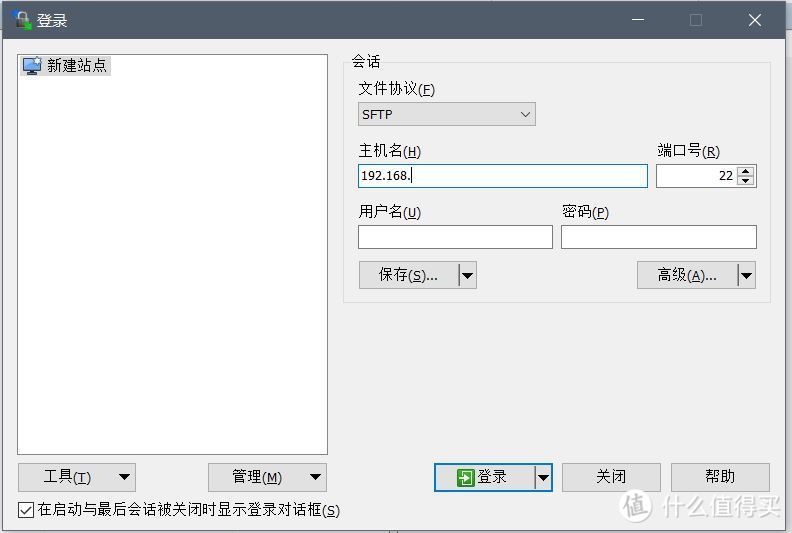Click the 帮助 button
The height and width of the screenshot is (533, 792).
720,477
